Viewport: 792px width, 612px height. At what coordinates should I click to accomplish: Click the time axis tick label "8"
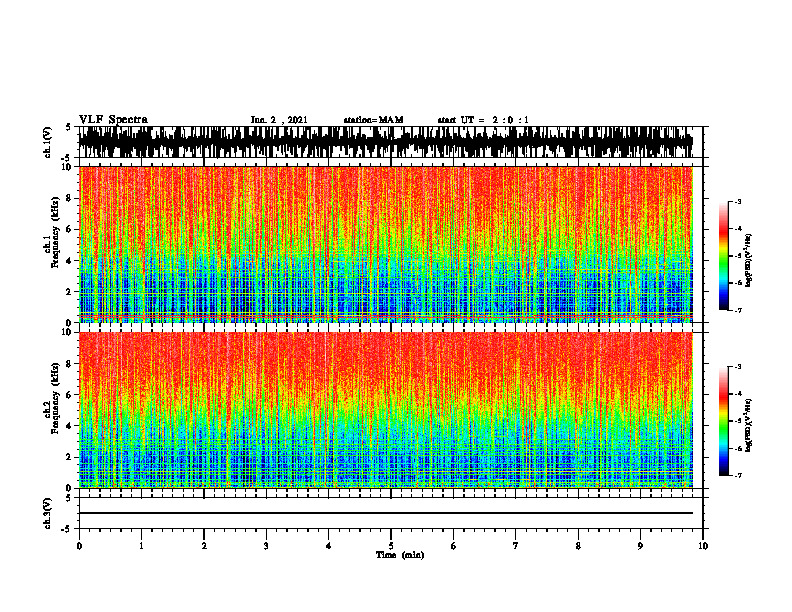578,546
